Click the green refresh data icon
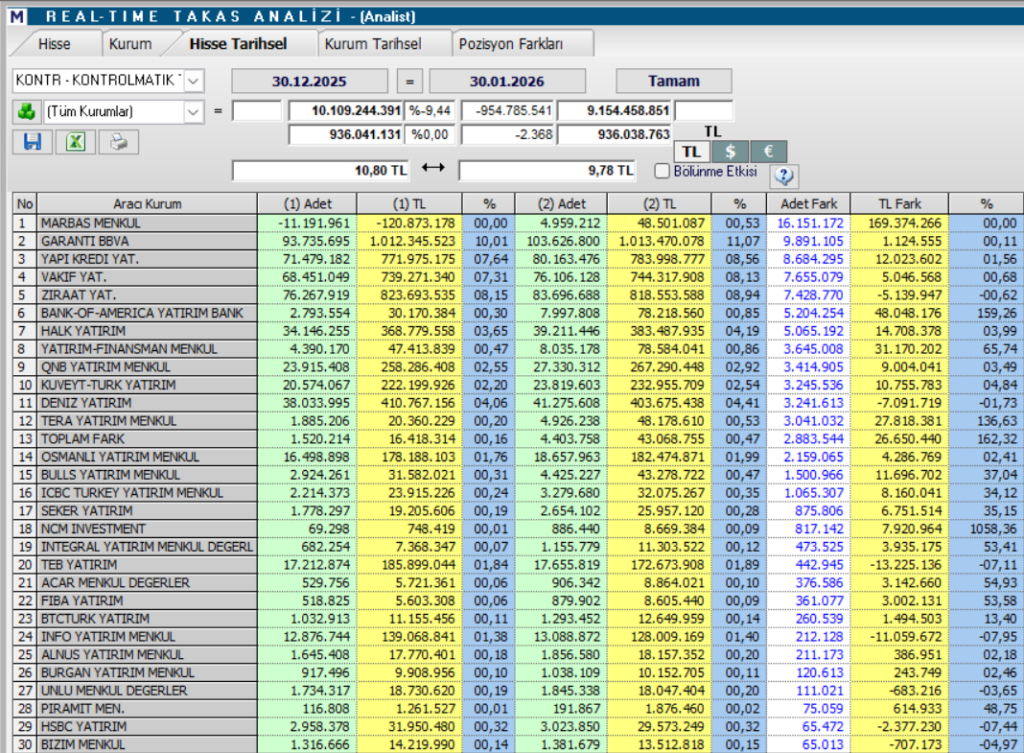Image resolution: width=1024 pixels, height=753 pixels. point(29,112)
